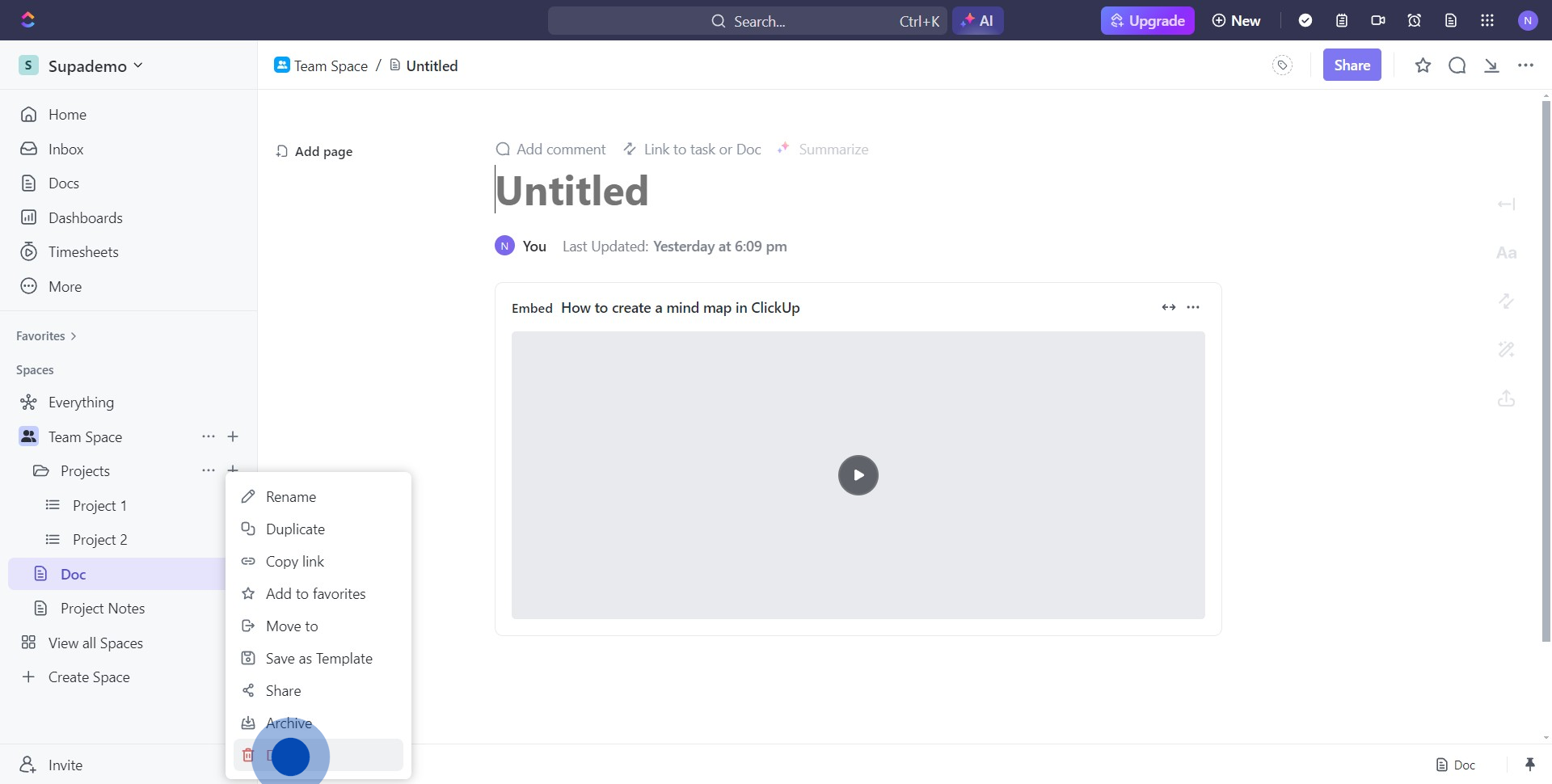
Task: Open Project Notes doc in sidebar
Action: click(102, 609)
